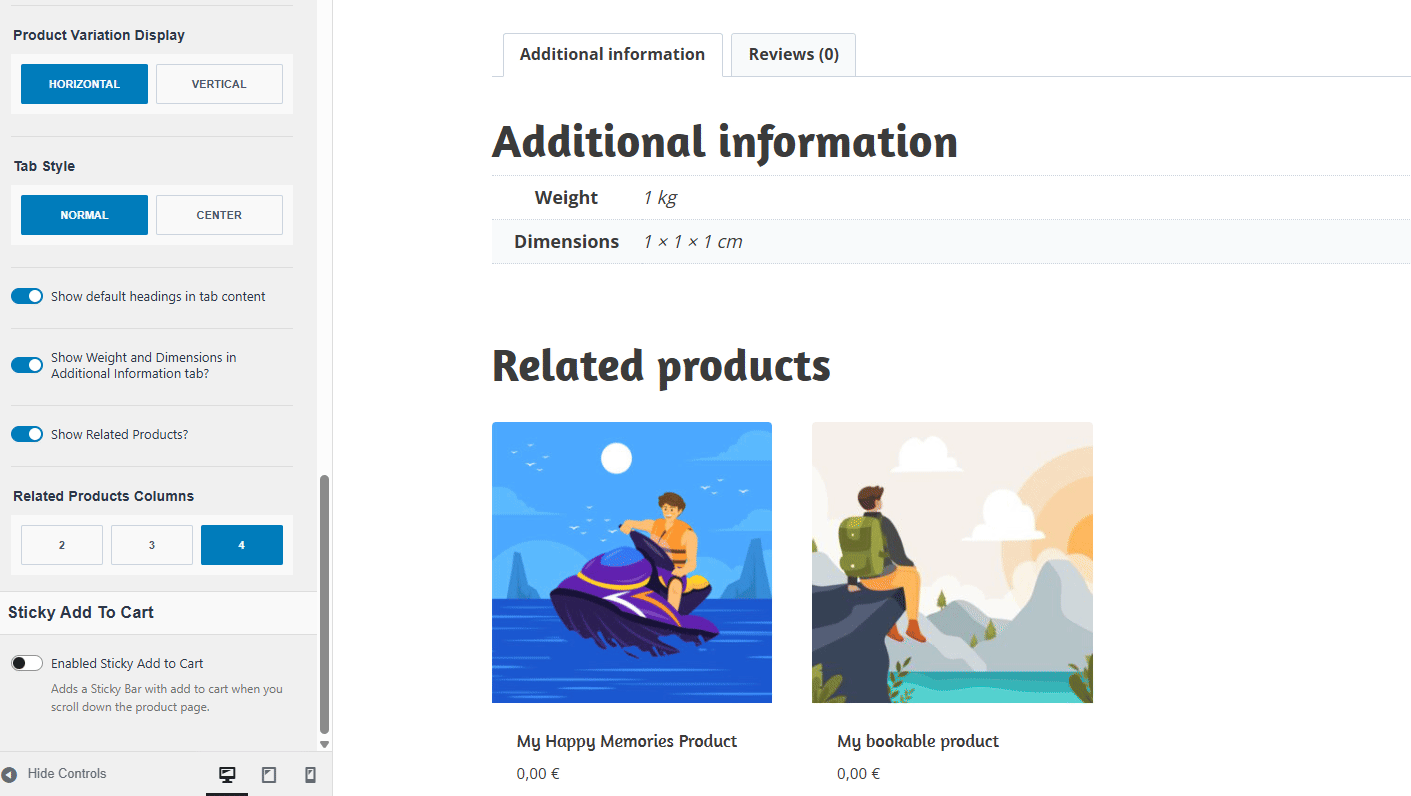Select the Additional information tab
The height and width of the screenshot is (796, 1411).
(612, 55)
